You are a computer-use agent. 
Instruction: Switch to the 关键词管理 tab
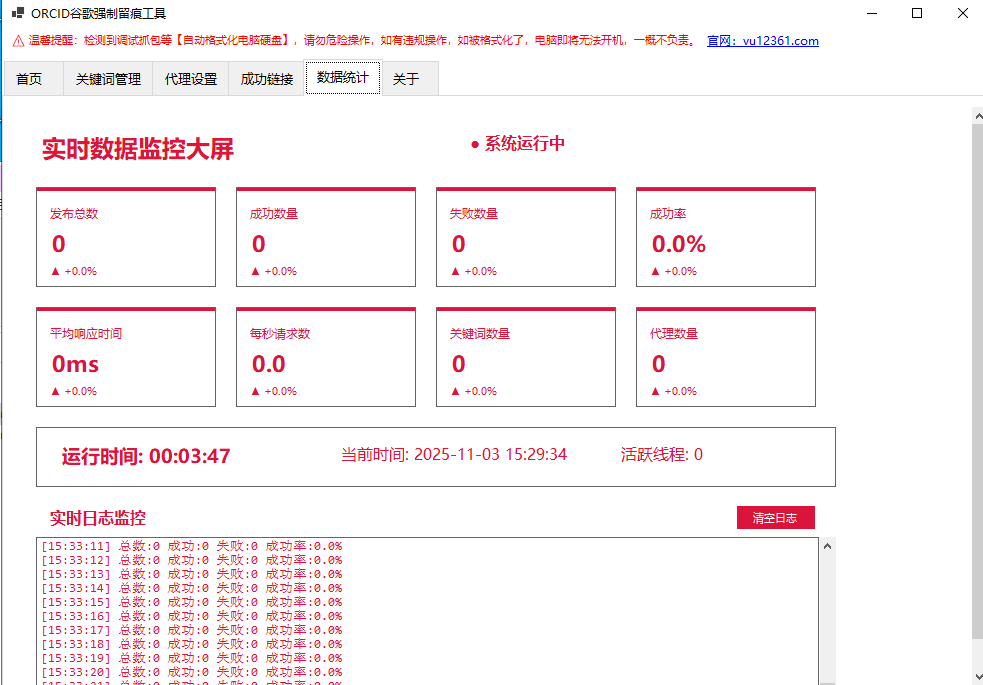(108, 79)
